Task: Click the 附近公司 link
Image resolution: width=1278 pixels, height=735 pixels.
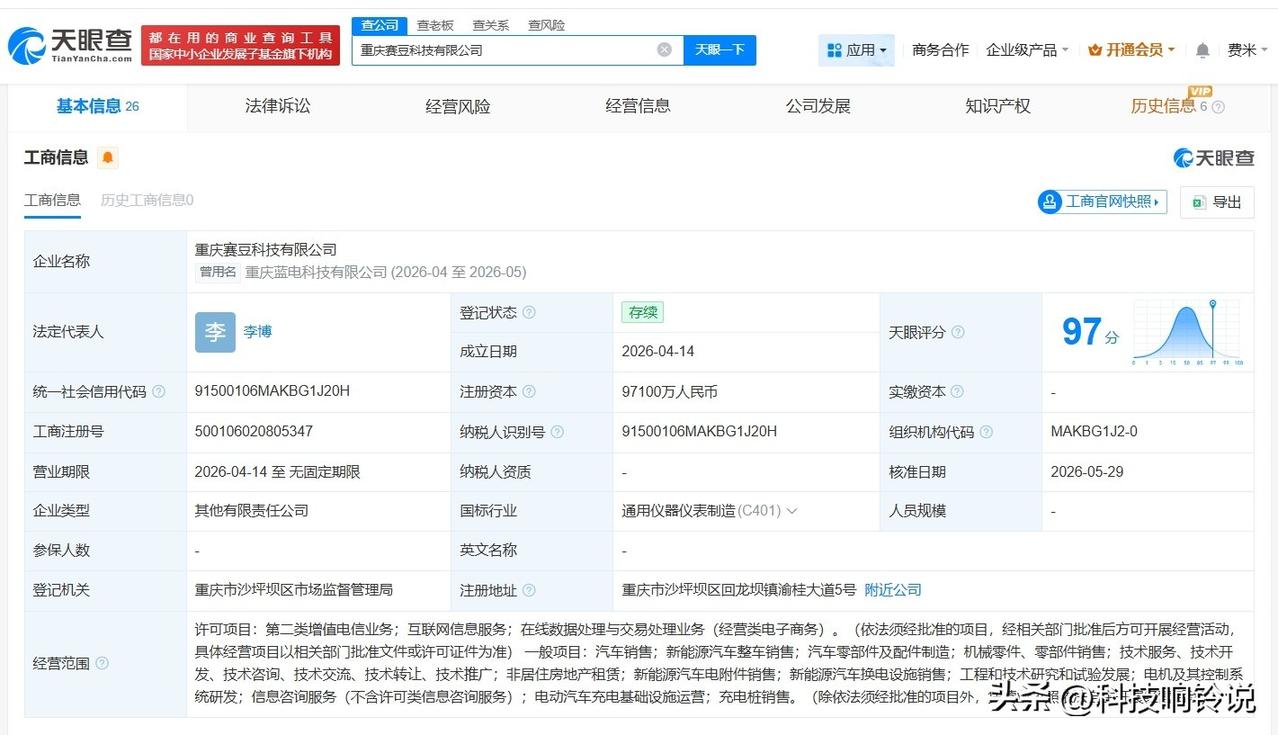Action: tap(893, 590)
